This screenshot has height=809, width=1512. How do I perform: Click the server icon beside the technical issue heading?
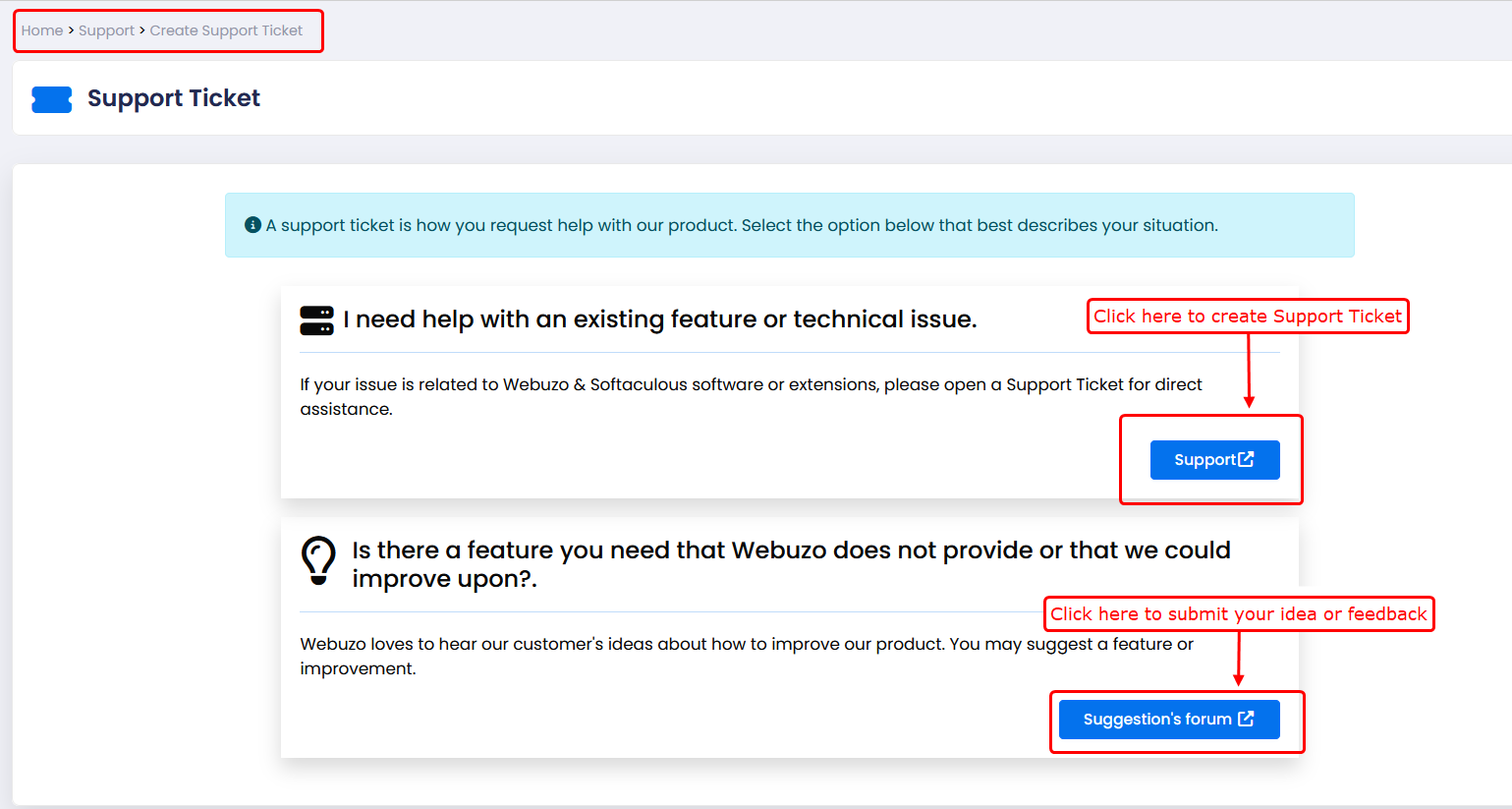[316, 320]
